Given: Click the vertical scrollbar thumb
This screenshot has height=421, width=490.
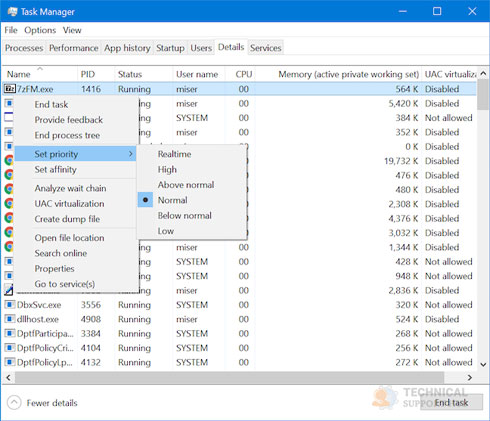Looking at the screenshot, I should [x=483, y=94].
